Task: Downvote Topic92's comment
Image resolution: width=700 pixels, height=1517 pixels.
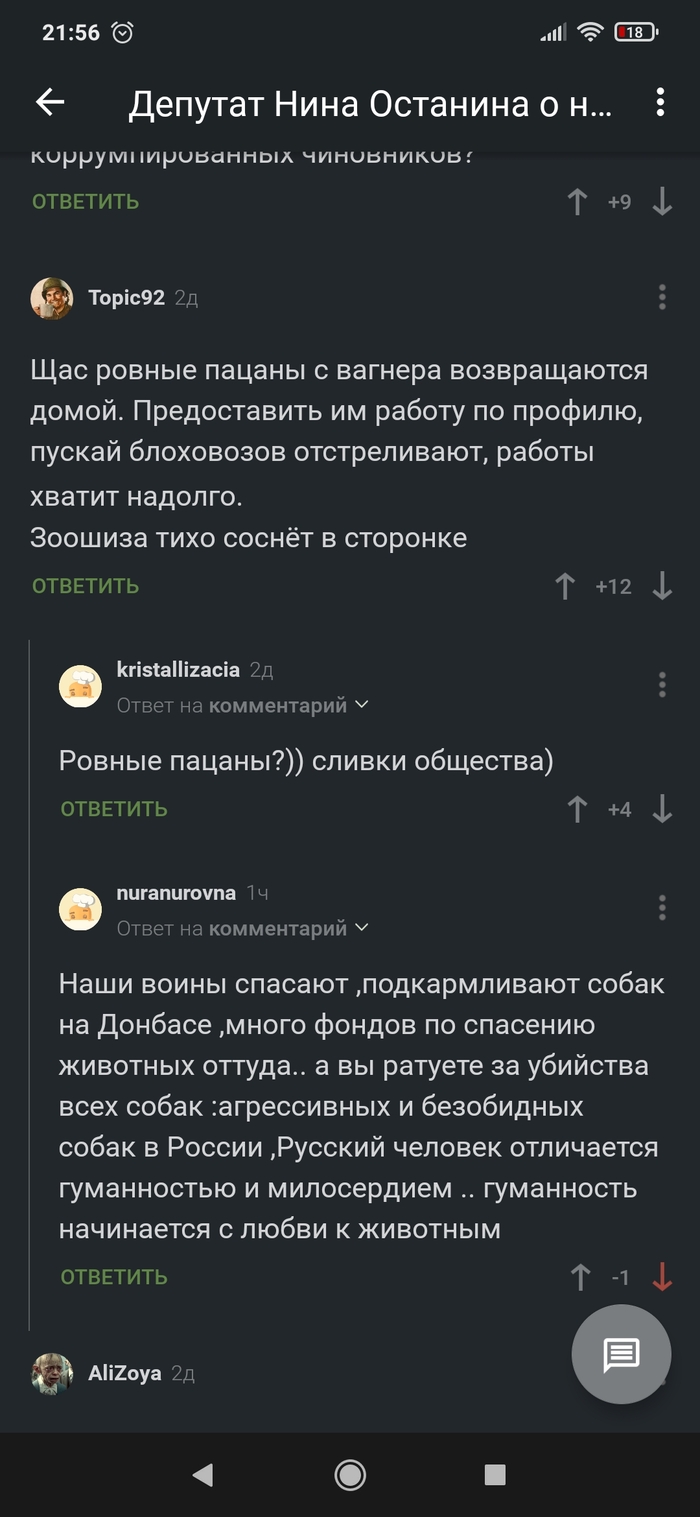Action: pyautogui.click(x=662, y=586)
